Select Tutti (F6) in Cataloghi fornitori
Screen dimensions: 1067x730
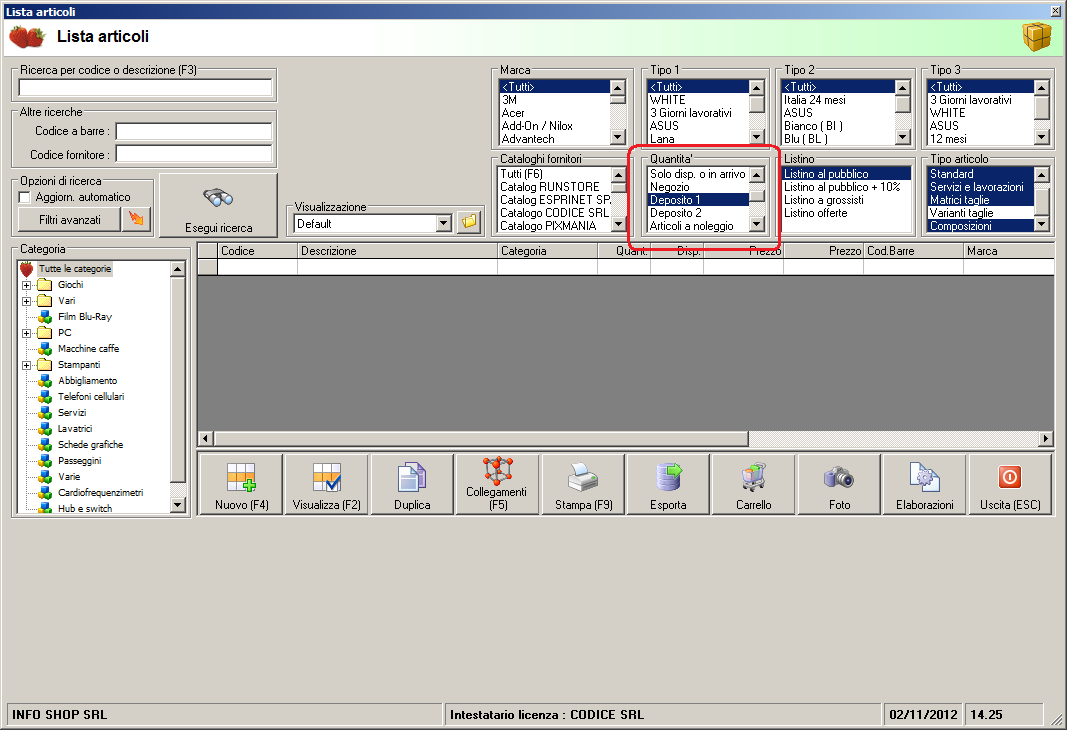[521, 174]
